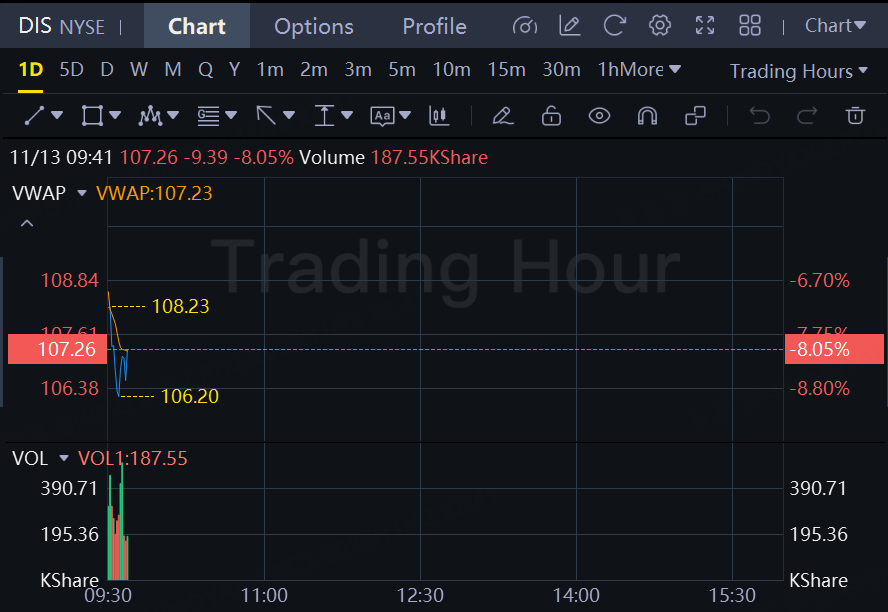Click the candlestick indicator icon
This screenshot has height=612, width=888.
(x=439, y=115)
